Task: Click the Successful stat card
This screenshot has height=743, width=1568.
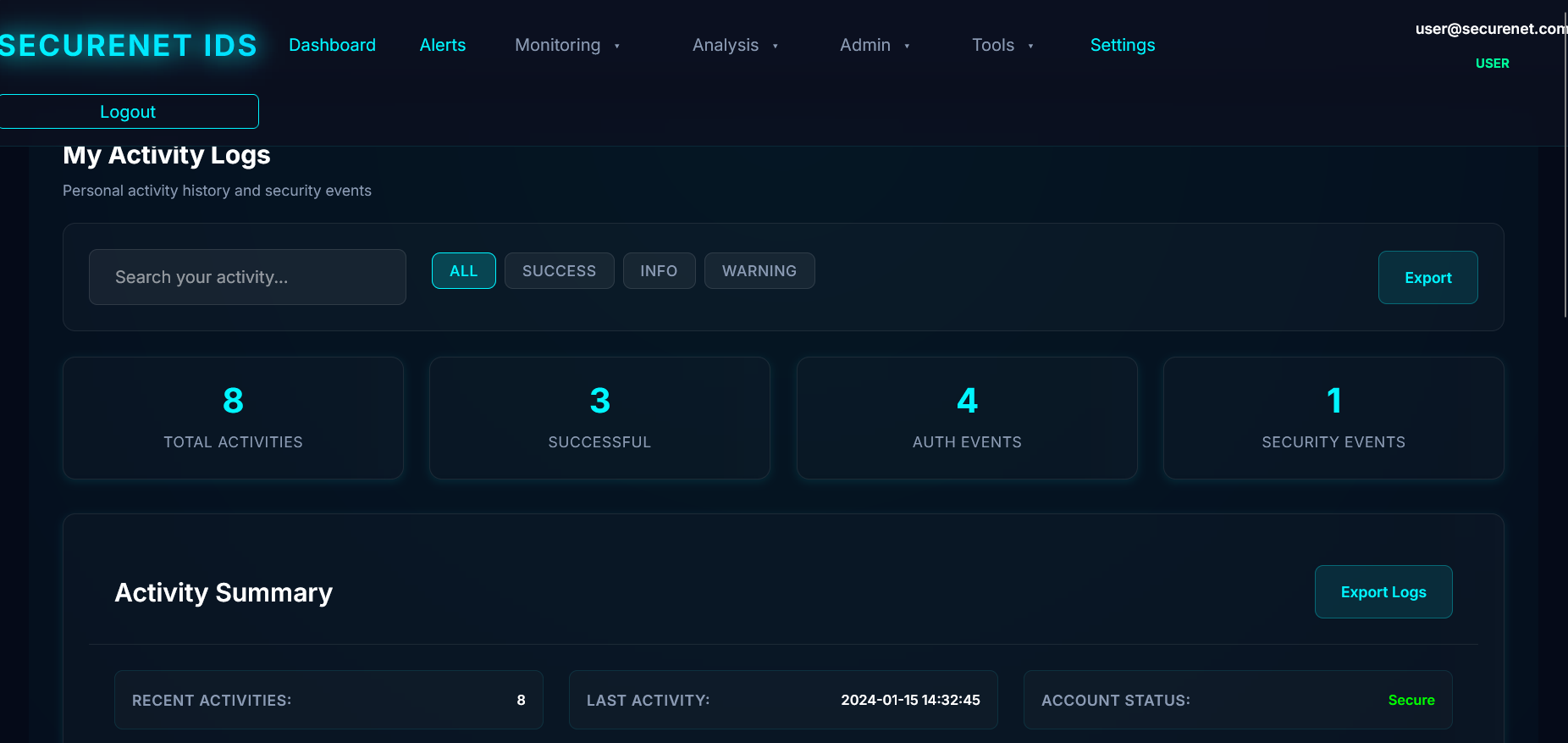Action: (599, 418)
